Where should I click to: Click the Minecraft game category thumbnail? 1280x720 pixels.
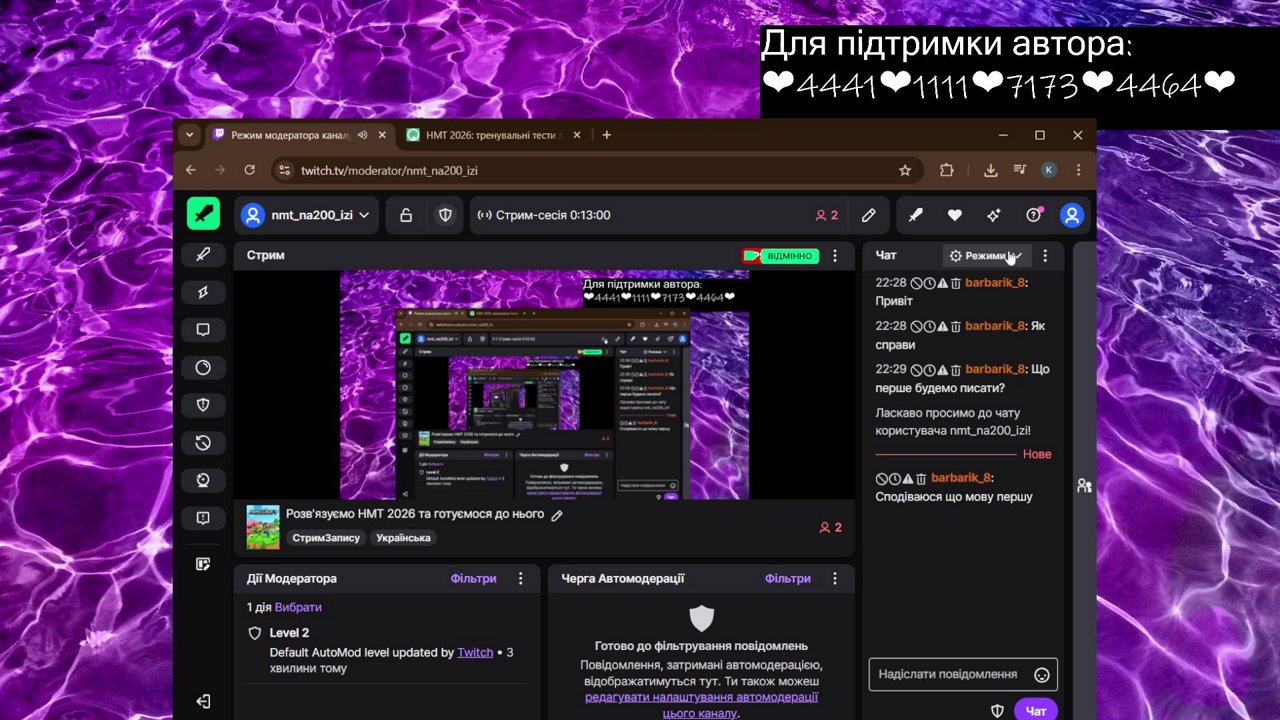pyautogui.click(x=263, y=527)
